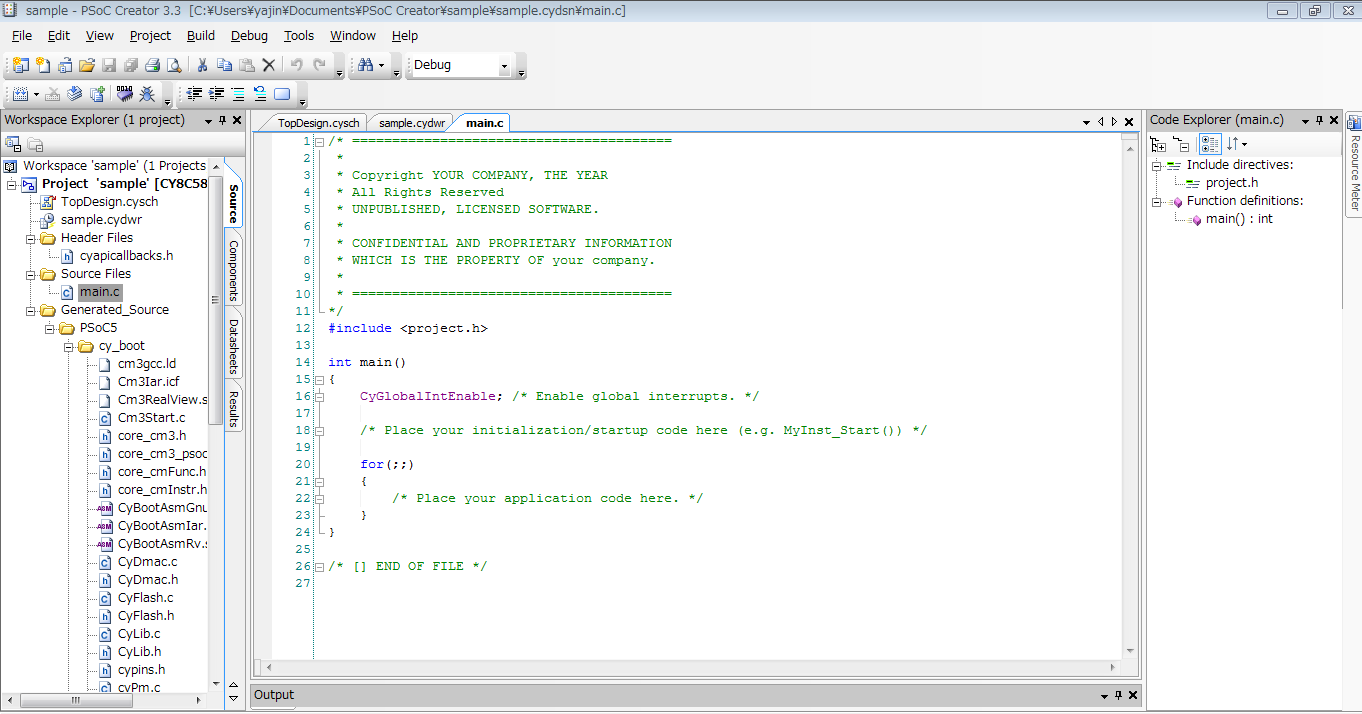Viewport: 1362px width, 714px height.
Task: Collapse code fold at line 15 brace
Action: pos(319,380)
